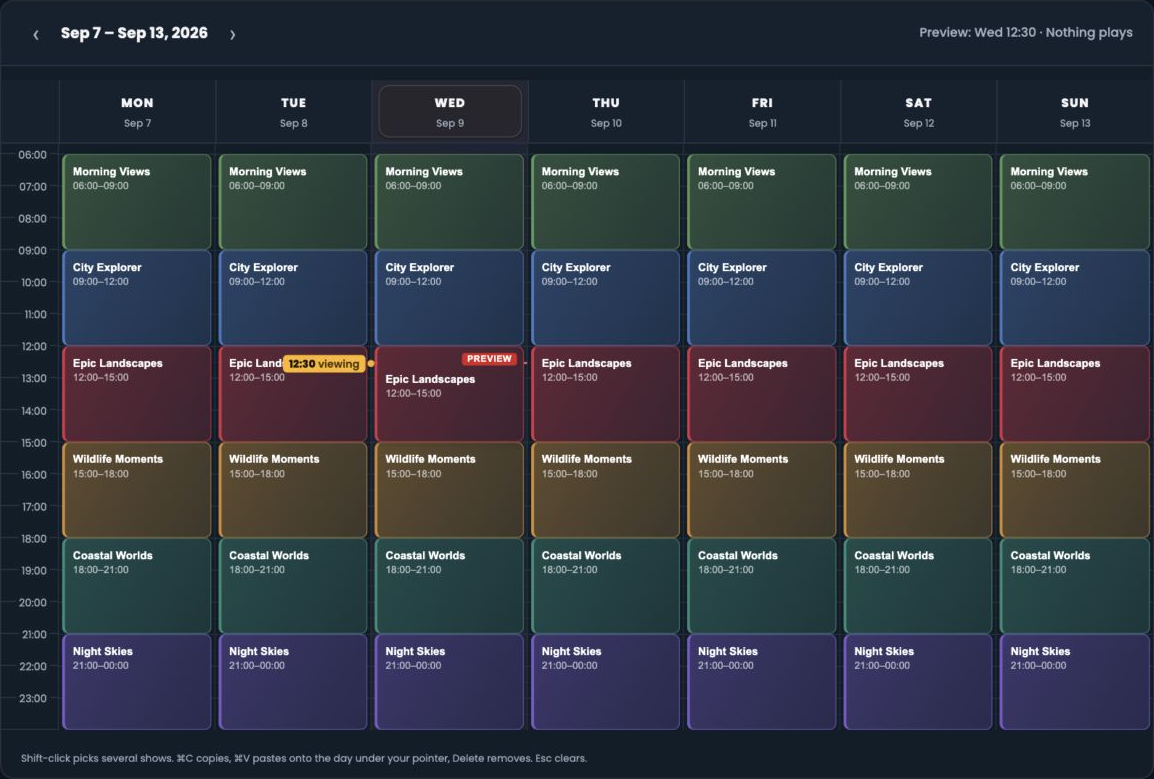Select Sunday's Morning Views show
This screenshot has height=779, width=1154.
pos(1075,202)
